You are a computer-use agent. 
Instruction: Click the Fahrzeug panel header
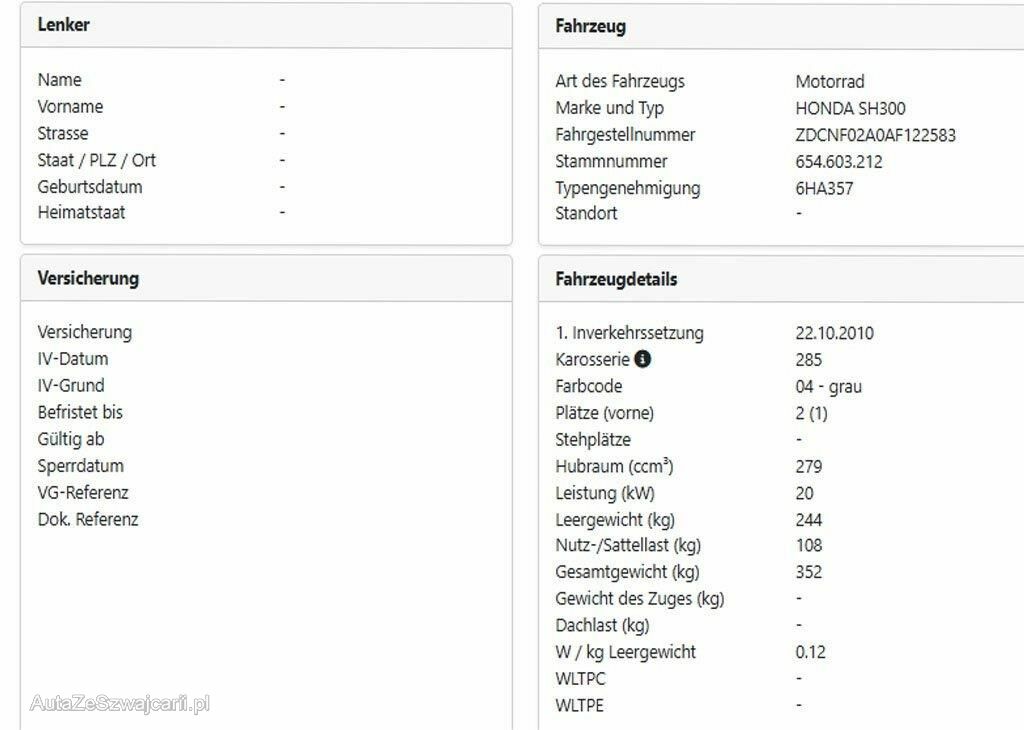(591, 27)
